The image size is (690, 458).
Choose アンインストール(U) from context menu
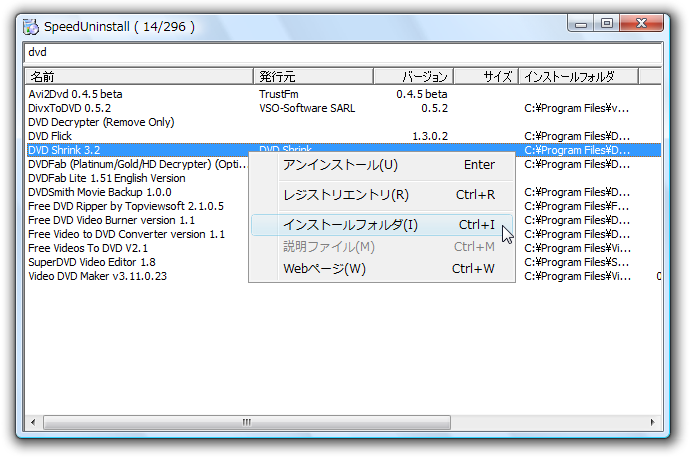click(382, 165)
